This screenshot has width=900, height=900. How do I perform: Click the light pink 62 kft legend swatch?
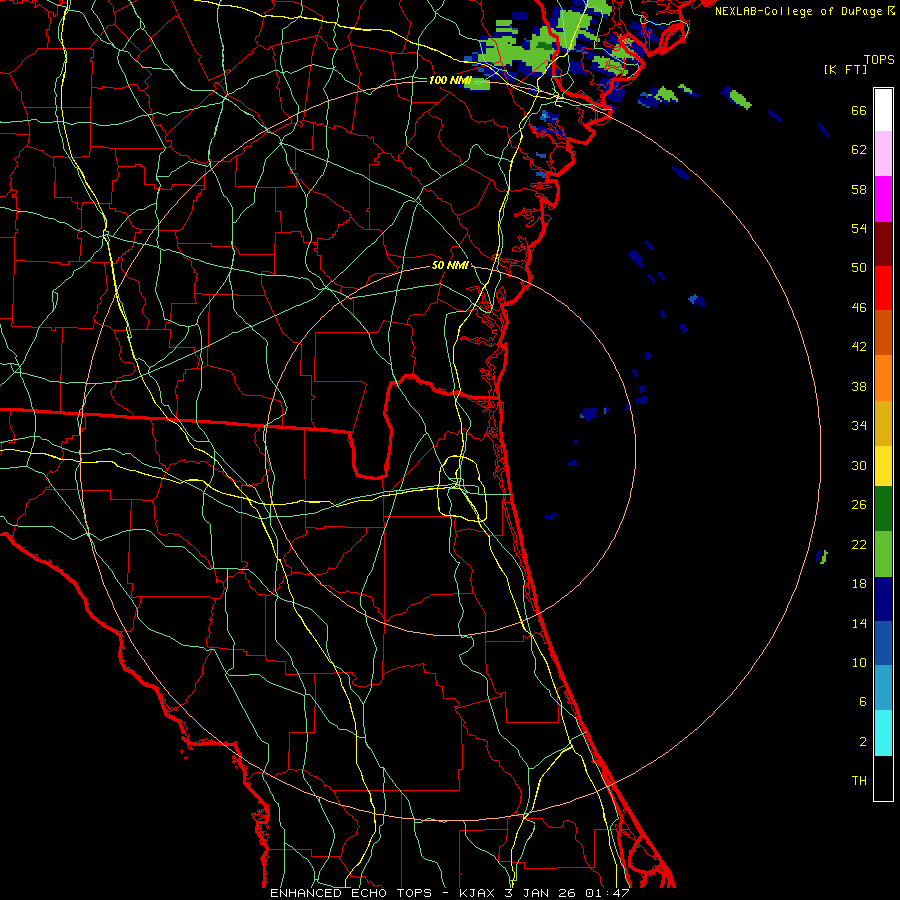[x=883, y=153]
